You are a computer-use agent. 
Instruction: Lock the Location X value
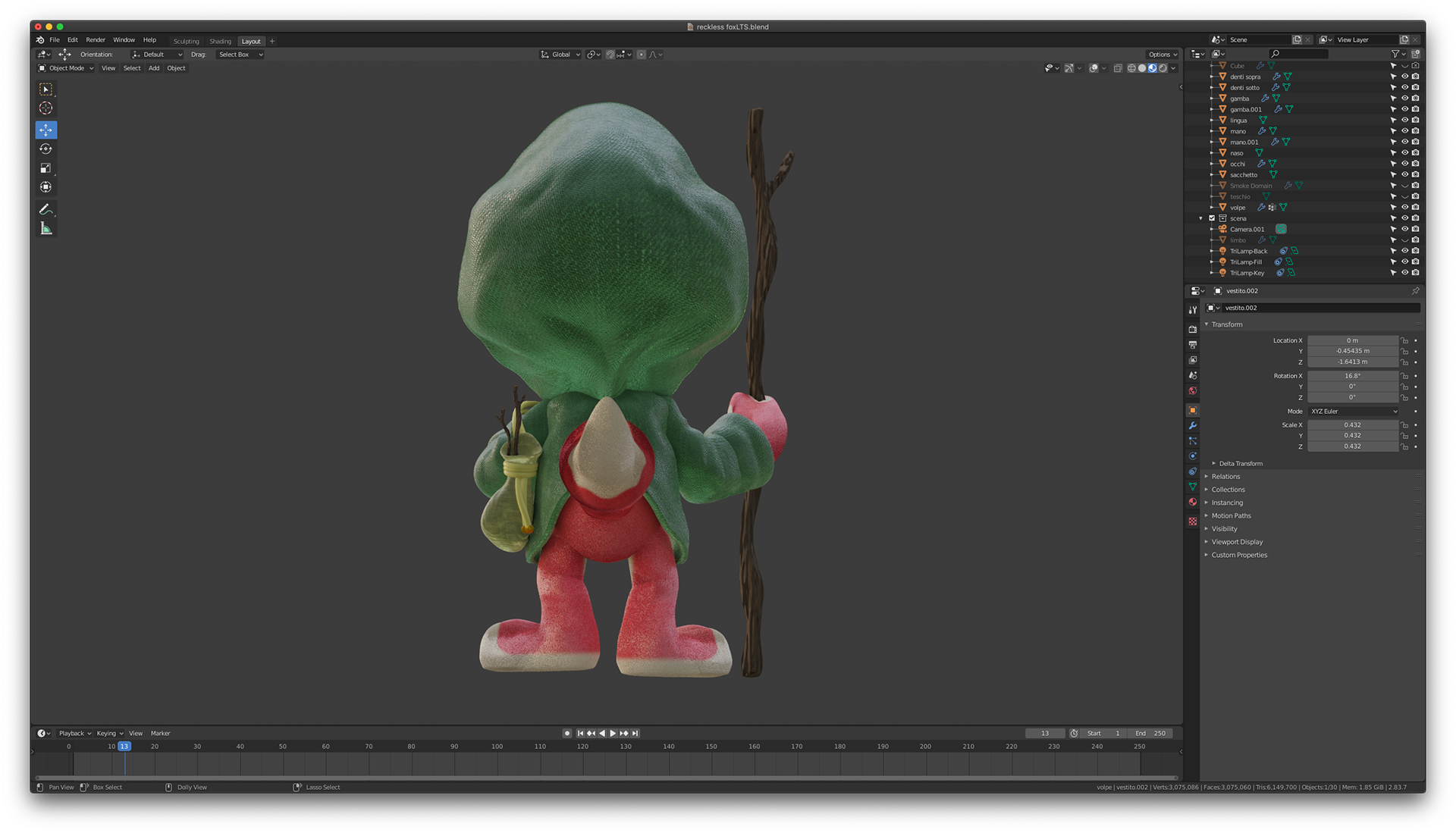[x=1404, y=341]
